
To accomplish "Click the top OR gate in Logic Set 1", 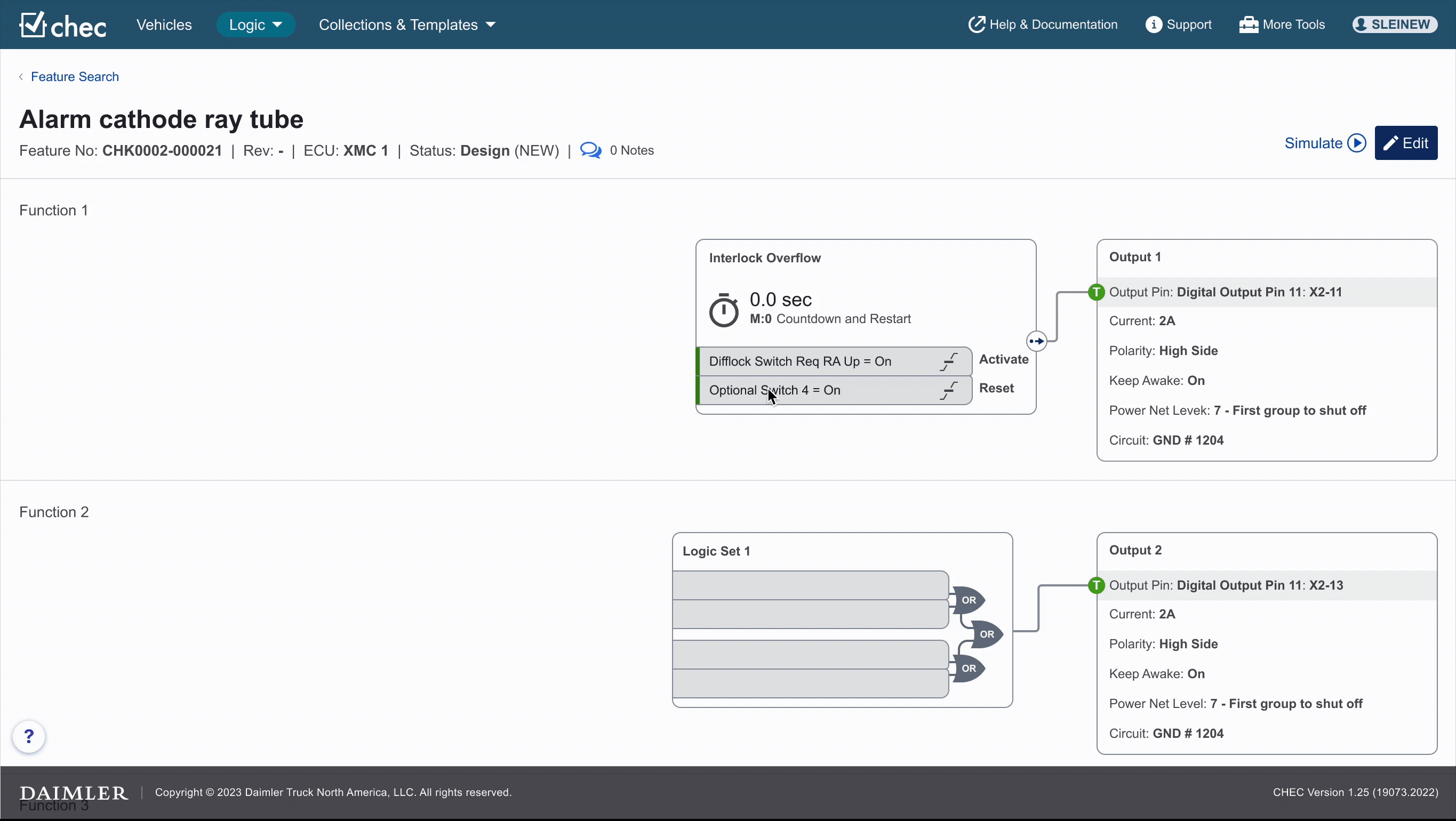I will click(968, 600).
